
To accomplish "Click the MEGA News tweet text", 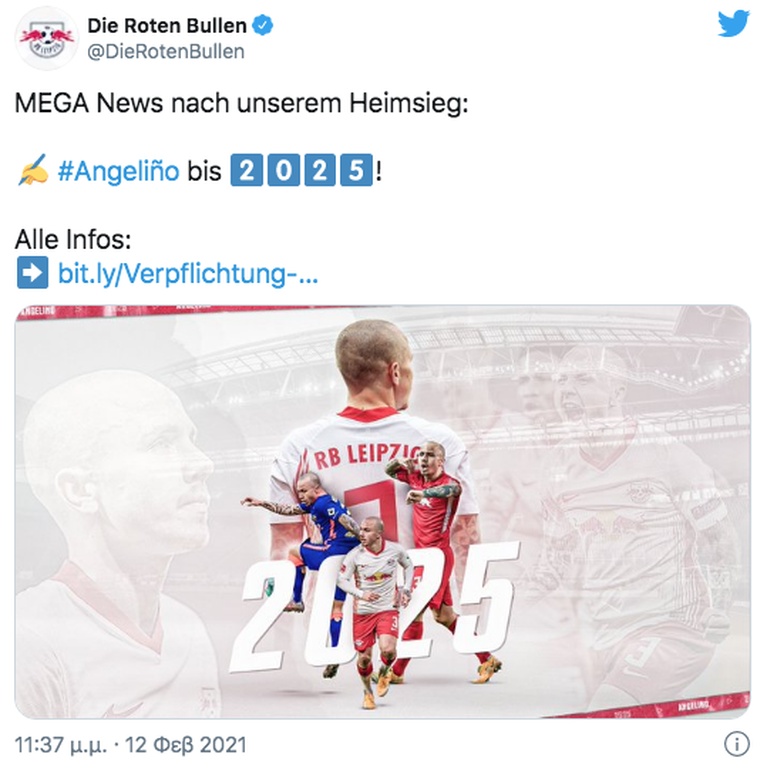I will click(241, 103).
